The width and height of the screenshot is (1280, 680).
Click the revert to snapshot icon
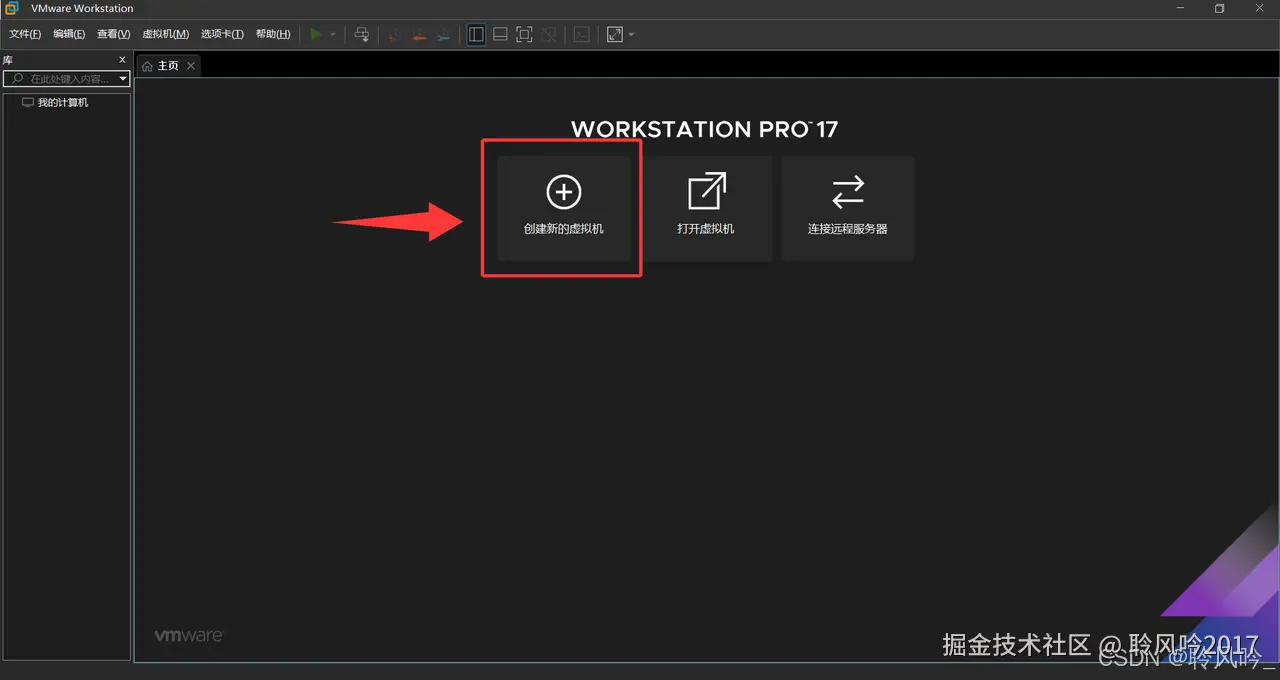[419, 34]
